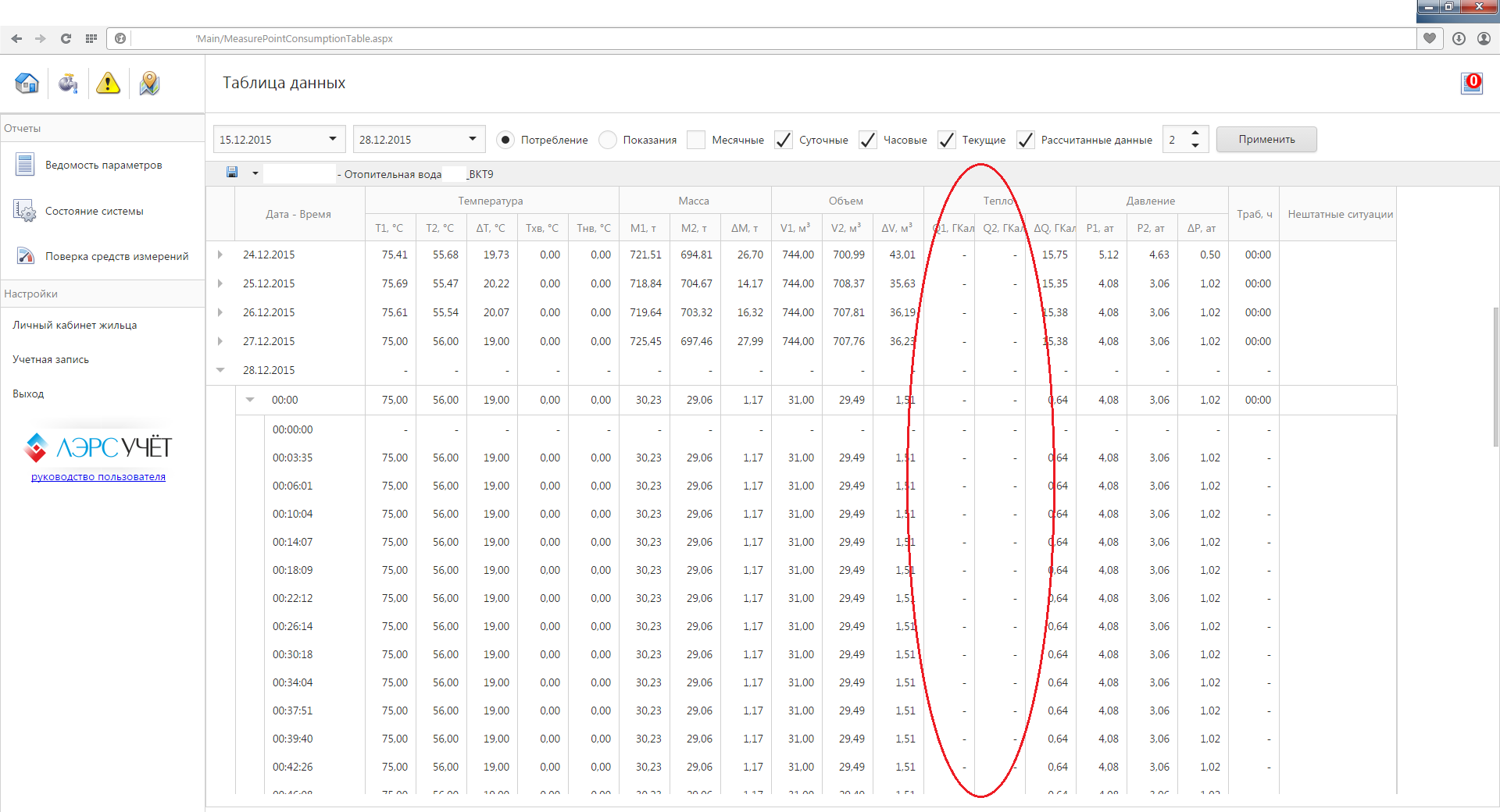Click the save diskette icon in table
Screen dimensions: 1500x812
[232, 173]
